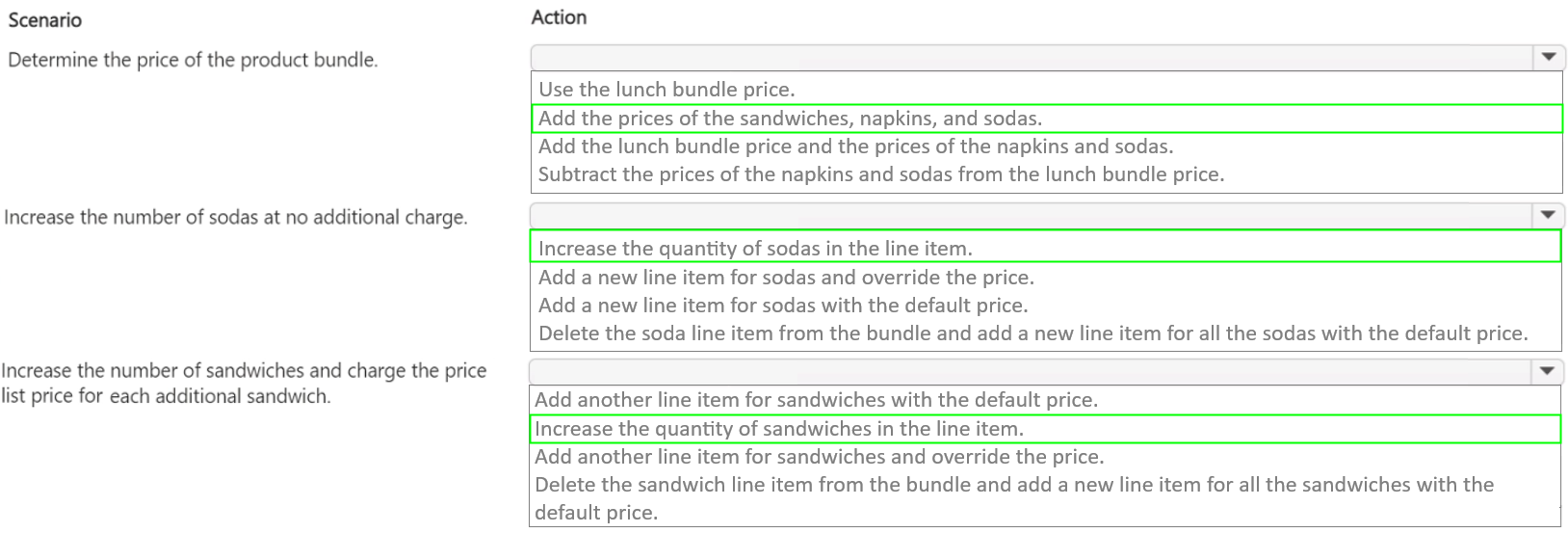Click the soda scenario combo box field

pos(1031,215)
